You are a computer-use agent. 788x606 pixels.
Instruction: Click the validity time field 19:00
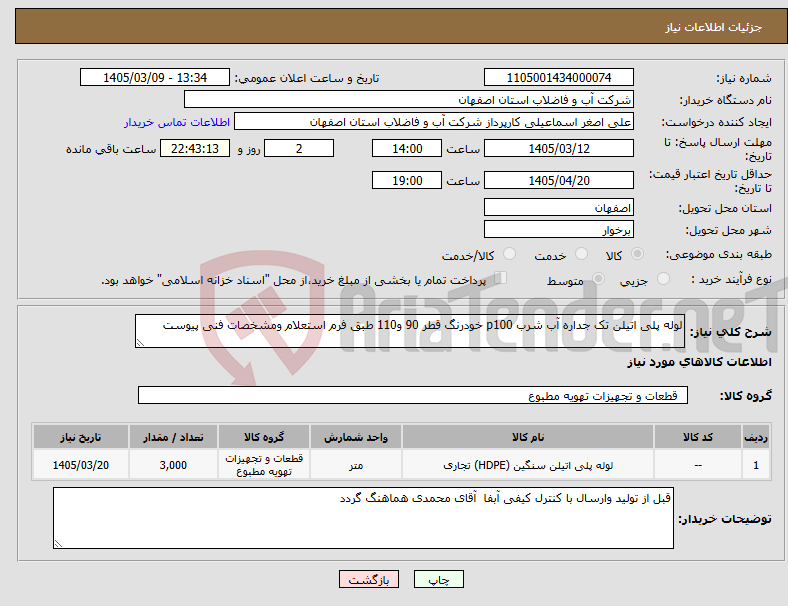click(x=407, y=180)
